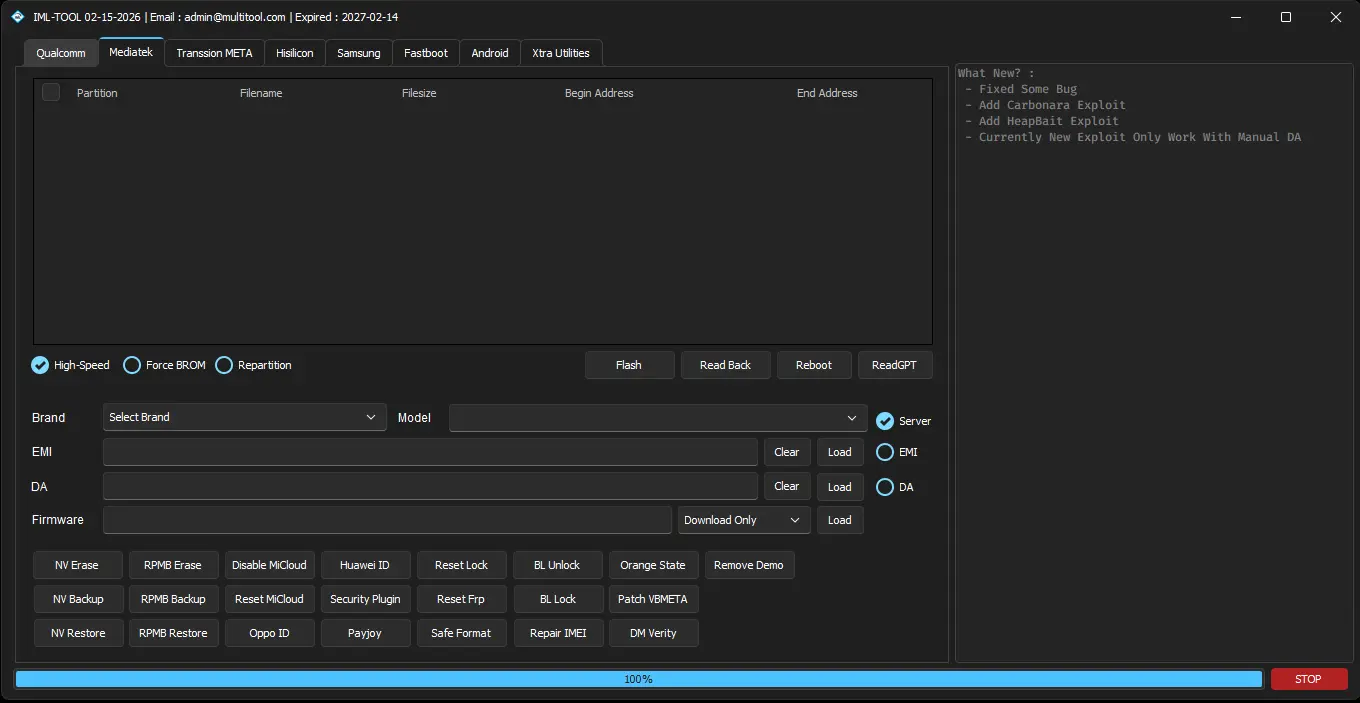Open the Select Brand dropdown
The height and width of the screenshot is (703, 1360).
(x=244, y=417)
